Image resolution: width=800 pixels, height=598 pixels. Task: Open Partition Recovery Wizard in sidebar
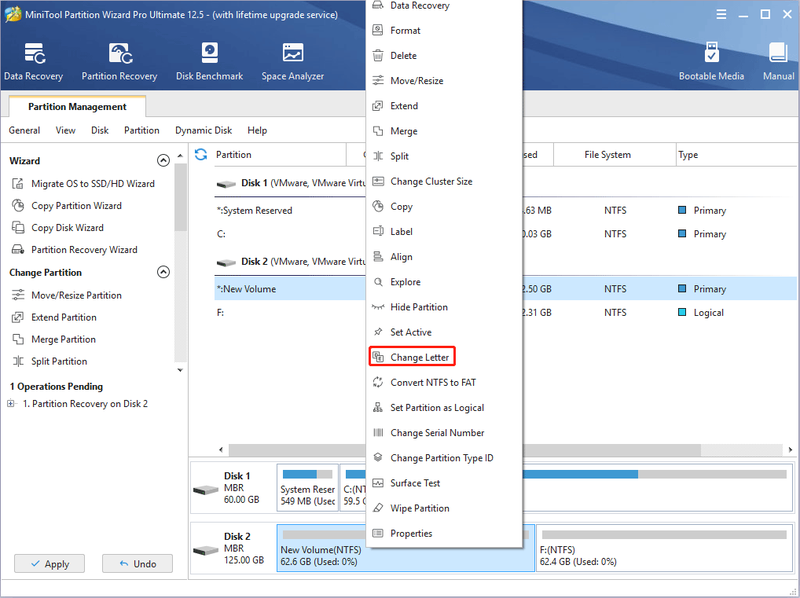coord(77,250)
